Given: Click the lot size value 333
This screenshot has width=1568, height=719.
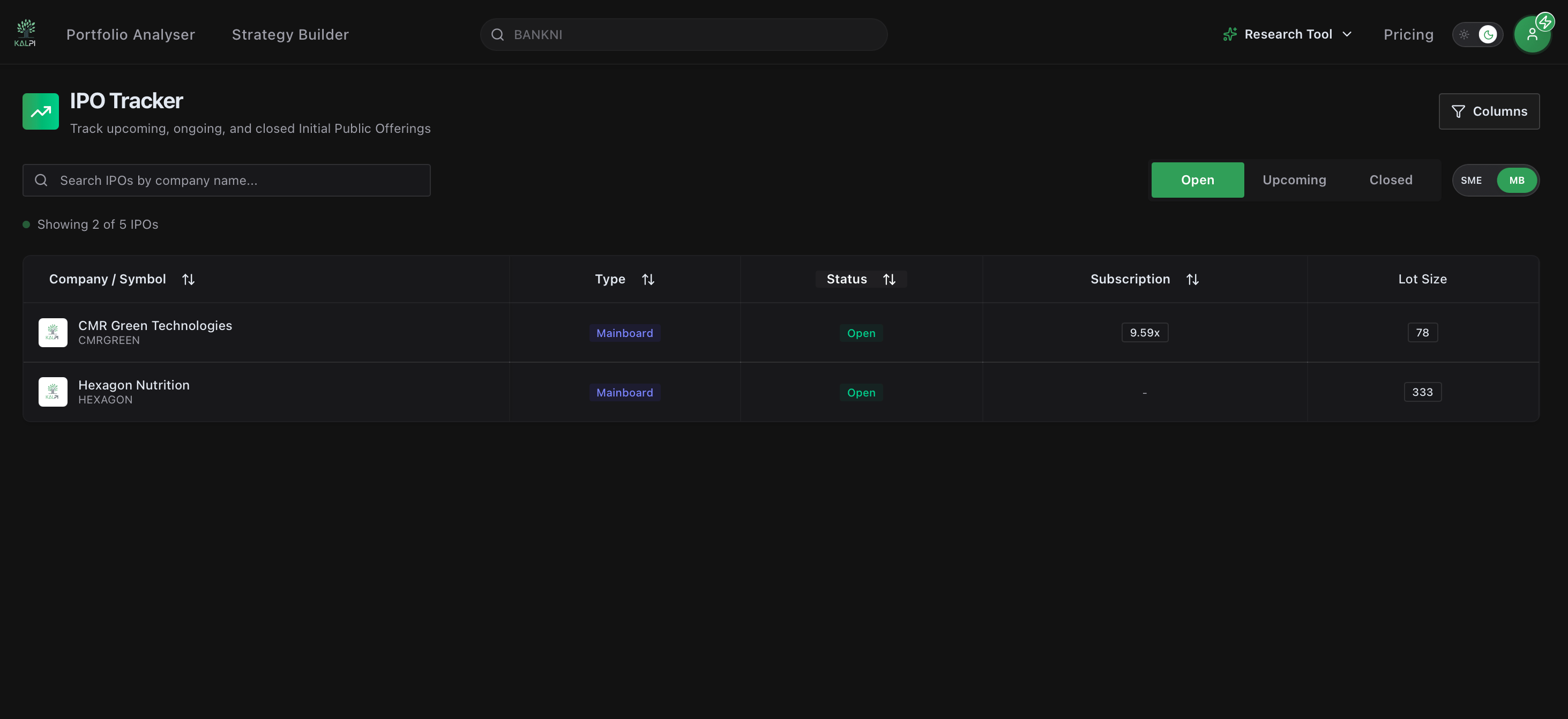Looking at the screenshot, I should pyautogui.click(x=1422, y=392).
